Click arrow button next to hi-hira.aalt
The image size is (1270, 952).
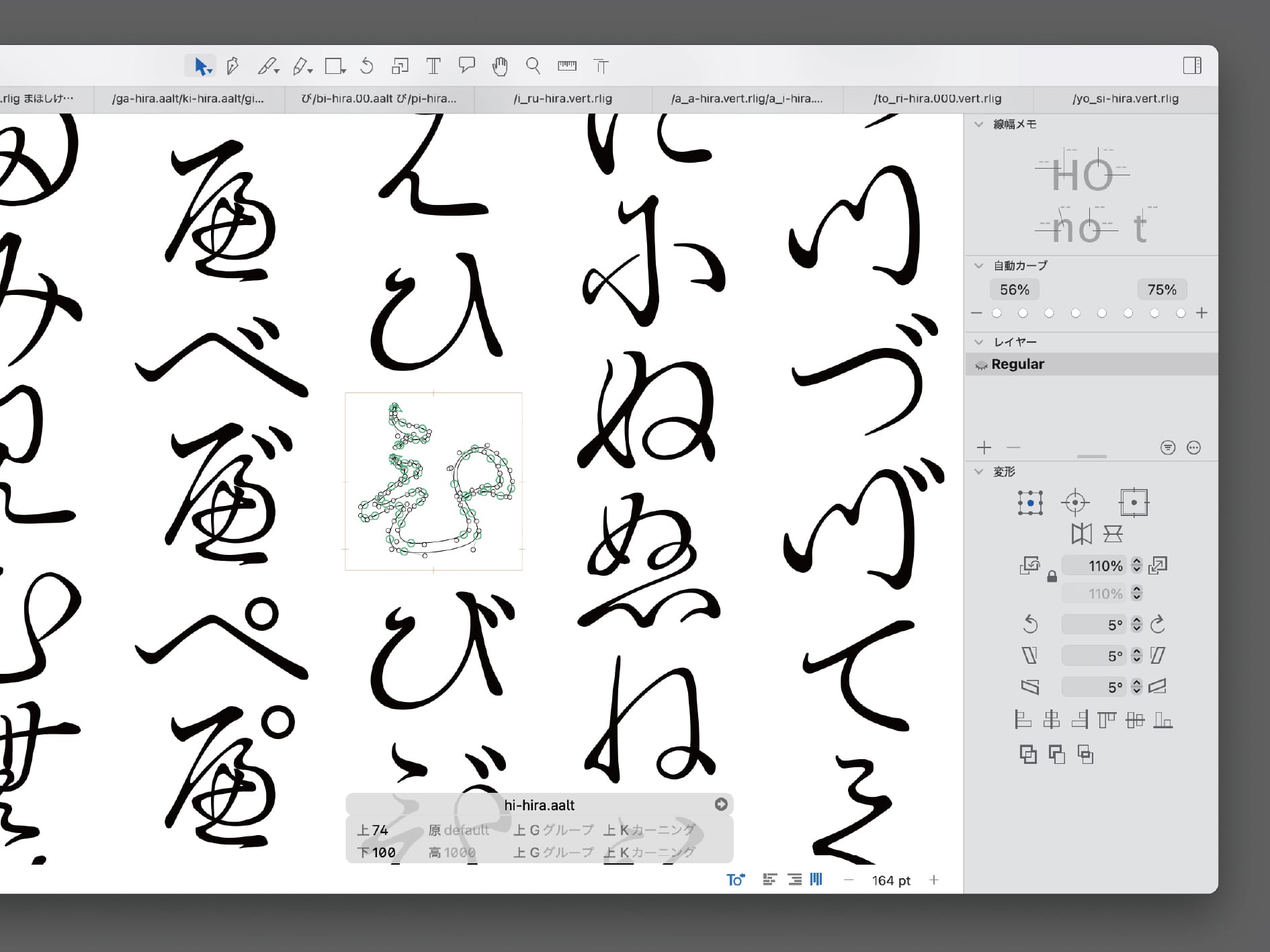(x=721, y=804)
